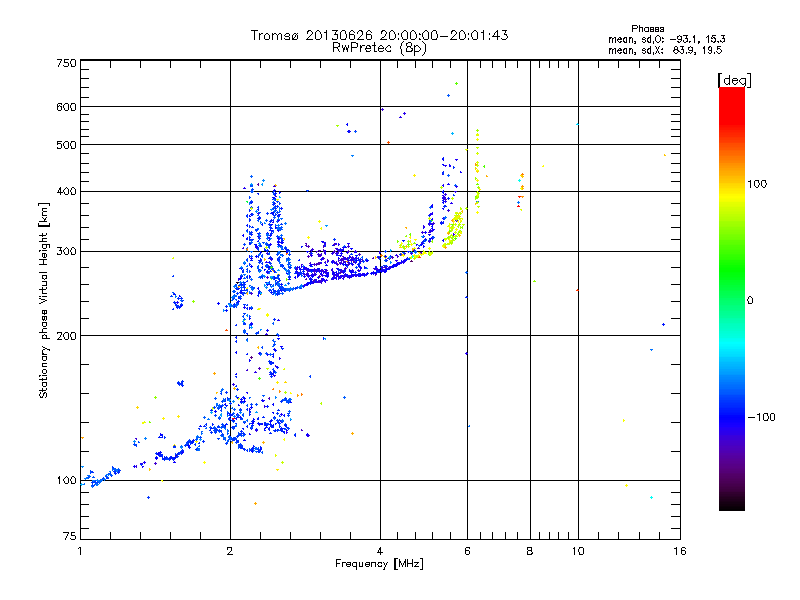The height and width of the screenshot is (600, 800).
Task: Click the phase colorbar scale
Action: [732, 298]
